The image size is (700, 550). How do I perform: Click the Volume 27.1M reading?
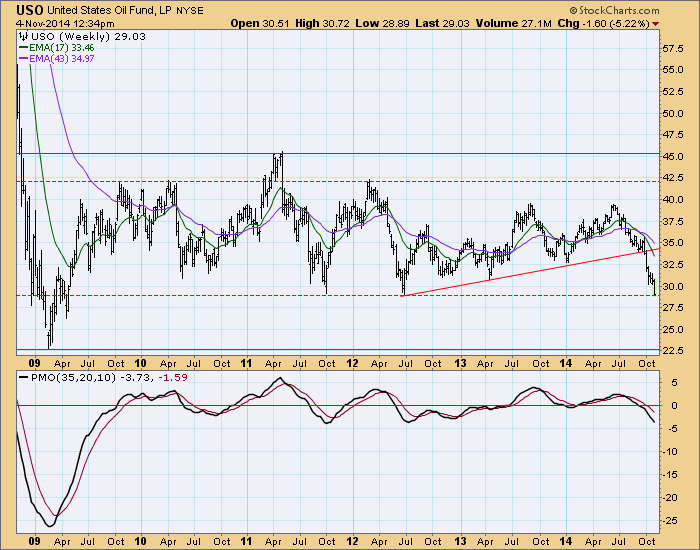coord(513,23)
